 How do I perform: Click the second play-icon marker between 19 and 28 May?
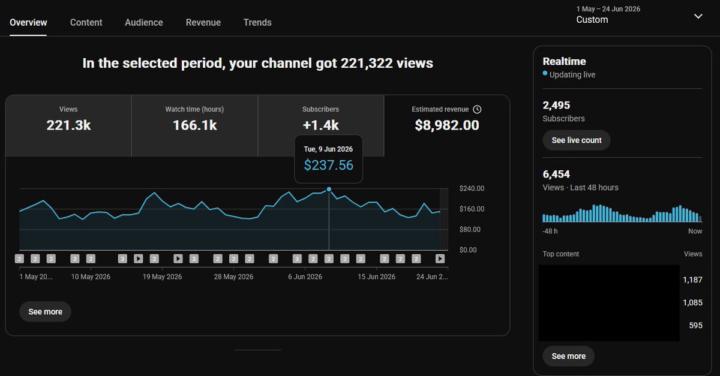[178, 259]
